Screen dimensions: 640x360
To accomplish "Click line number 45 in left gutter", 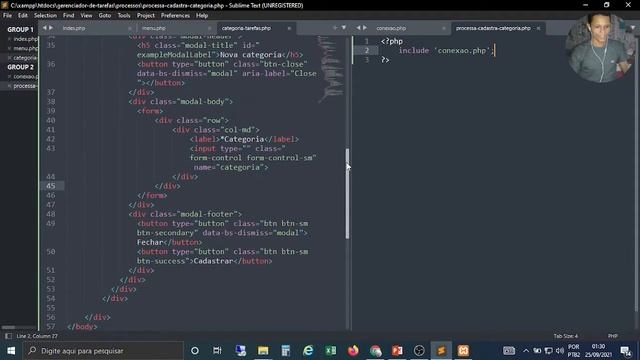I will (x=51, y=186).
